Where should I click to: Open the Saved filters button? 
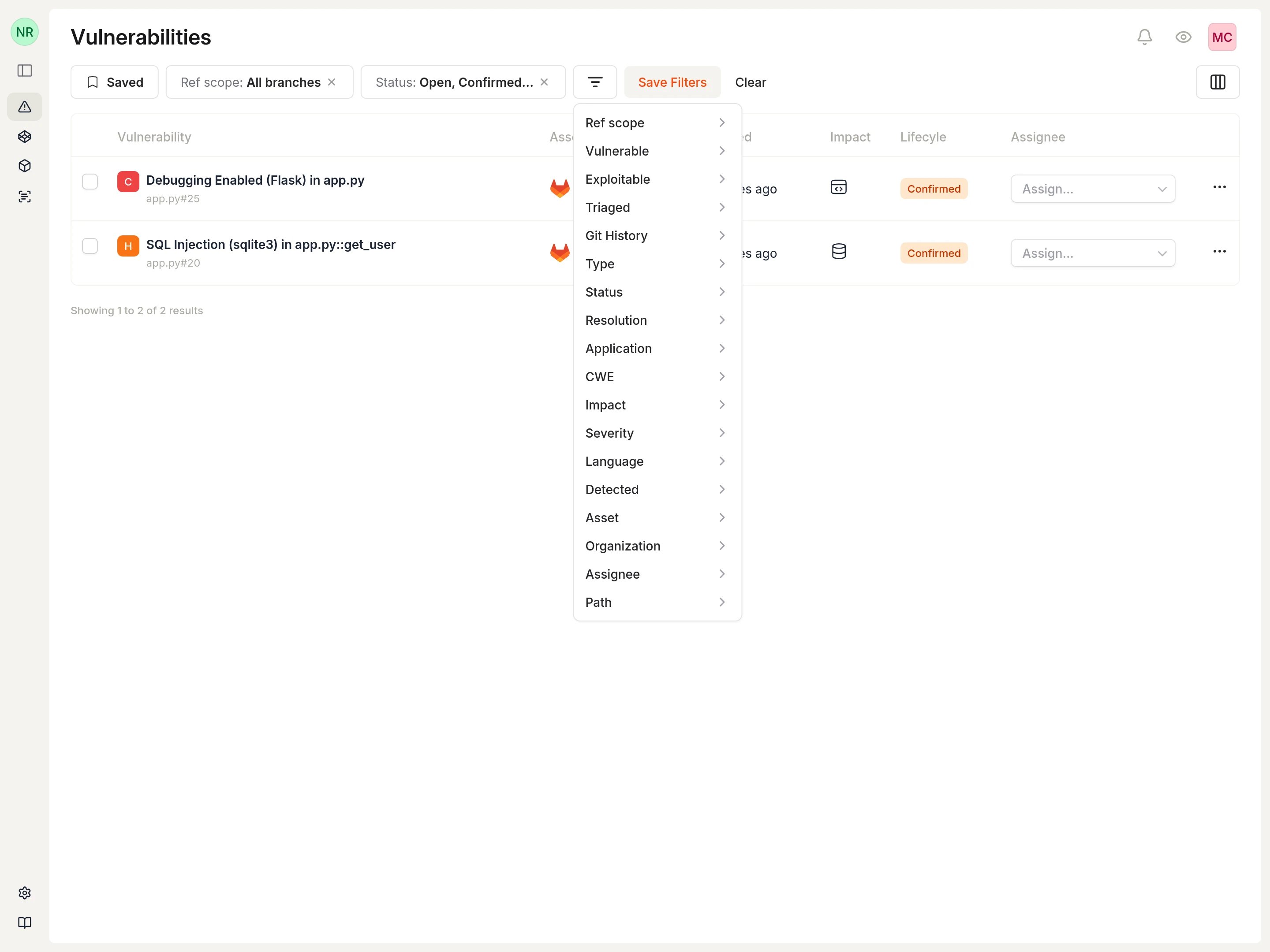point(114,82)
